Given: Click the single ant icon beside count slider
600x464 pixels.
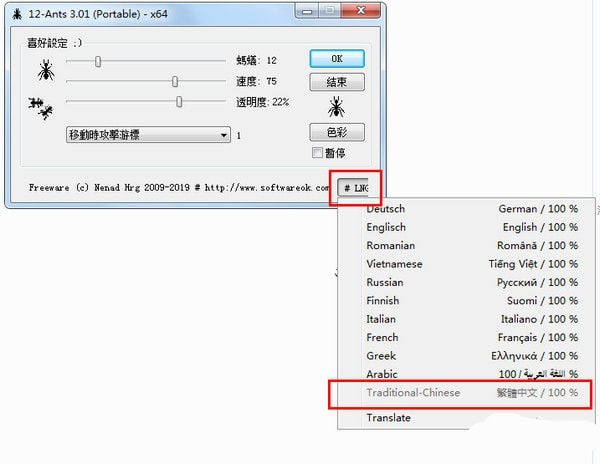Looking at the screenshot, I should coord(46,70).
